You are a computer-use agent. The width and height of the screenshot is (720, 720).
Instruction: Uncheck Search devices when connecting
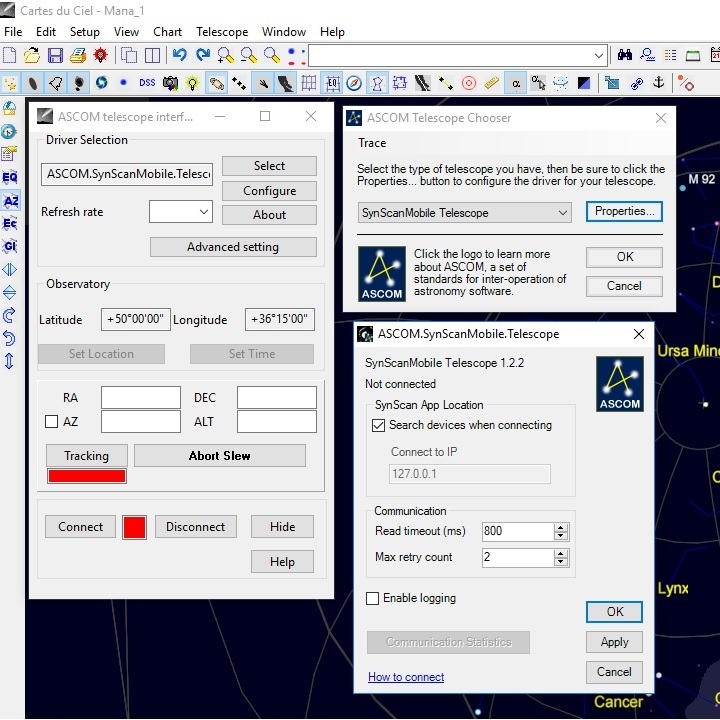click(379, 425)
